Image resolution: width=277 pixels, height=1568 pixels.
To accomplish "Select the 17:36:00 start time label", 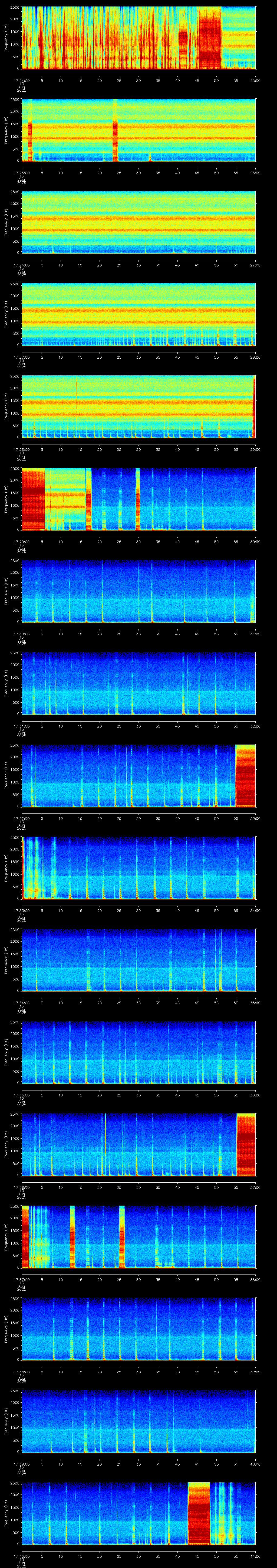I will click(22, 1187).
